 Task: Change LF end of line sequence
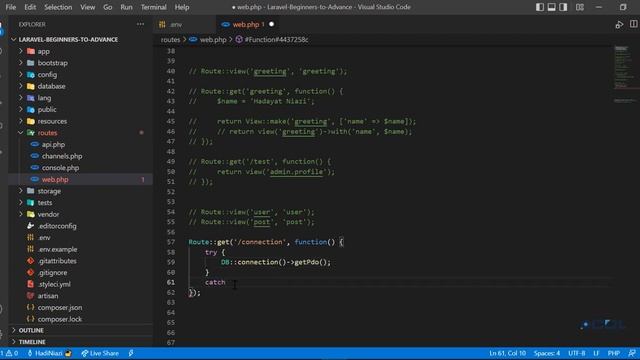596,353
